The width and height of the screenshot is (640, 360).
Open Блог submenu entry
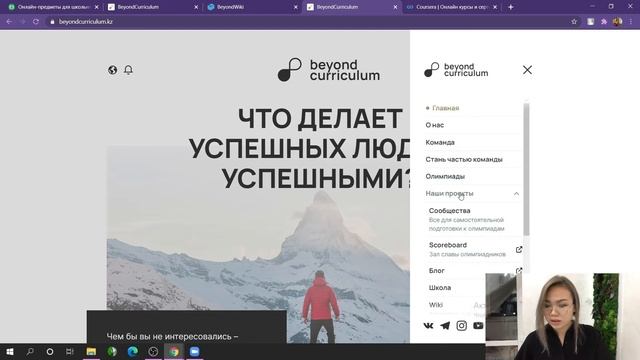pos(436,271)
